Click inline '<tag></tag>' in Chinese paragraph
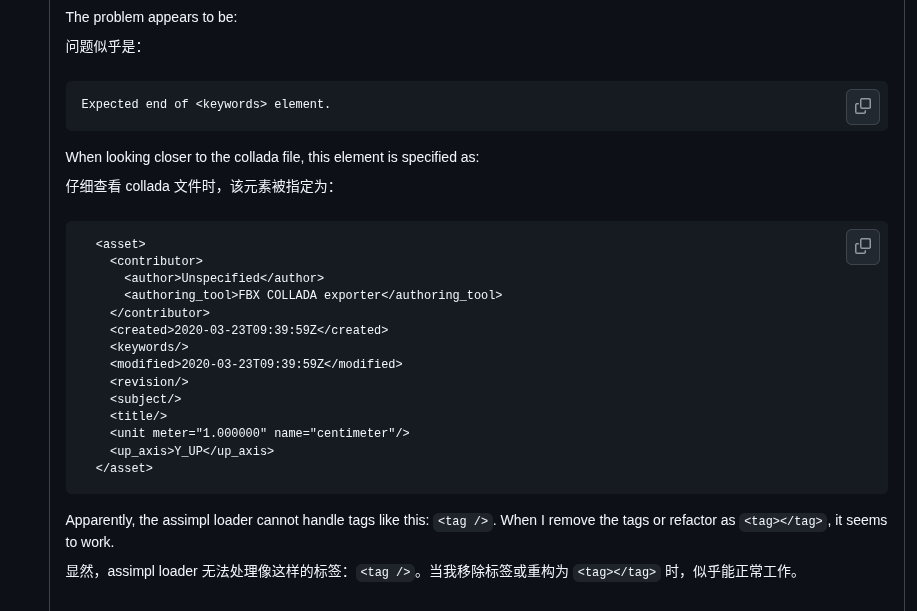Image resolution: width=917 pixels, height=611 pixels. (616, 573)
